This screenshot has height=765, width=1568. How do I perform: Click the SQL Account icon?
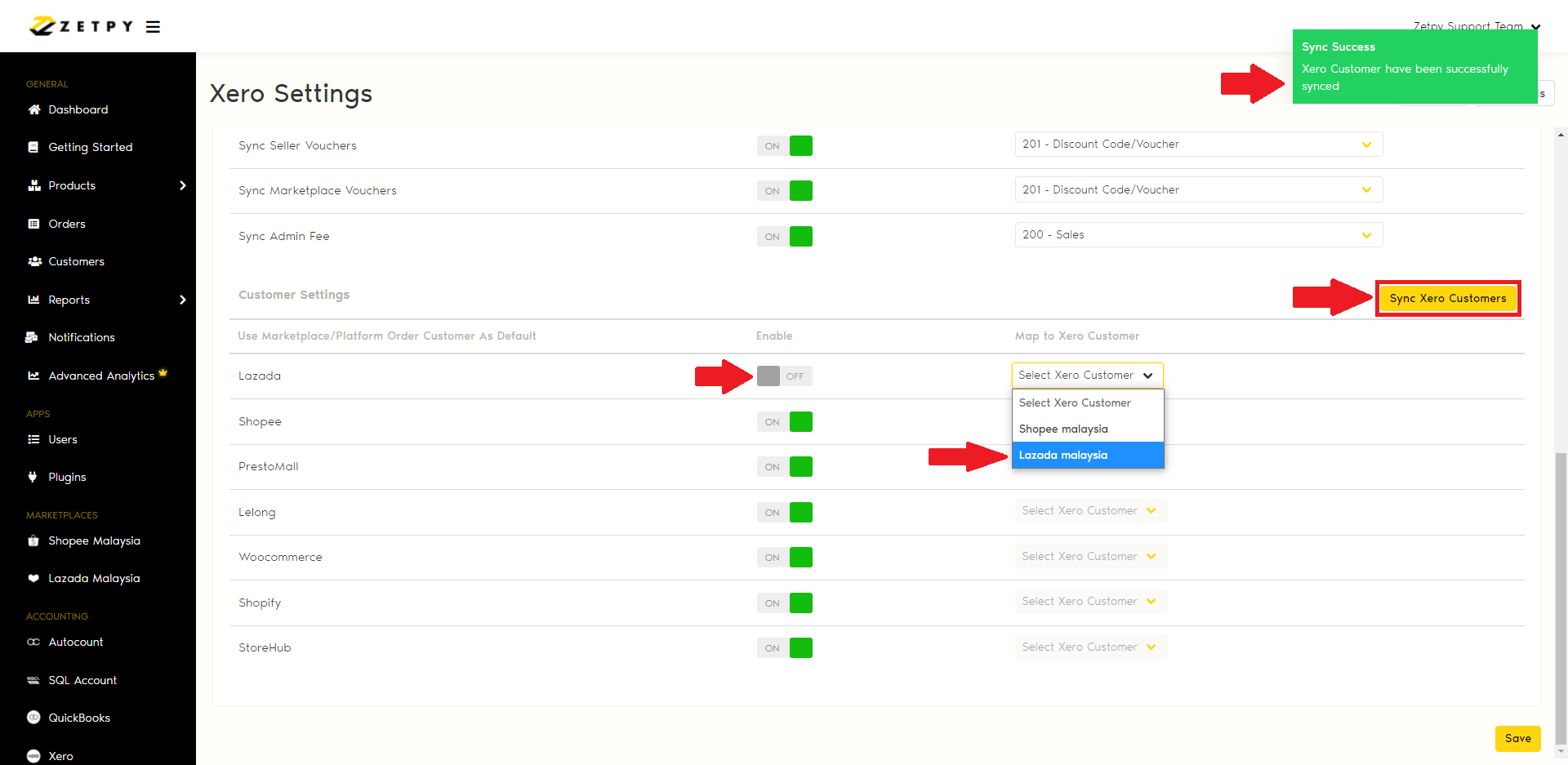click(33, 680)
